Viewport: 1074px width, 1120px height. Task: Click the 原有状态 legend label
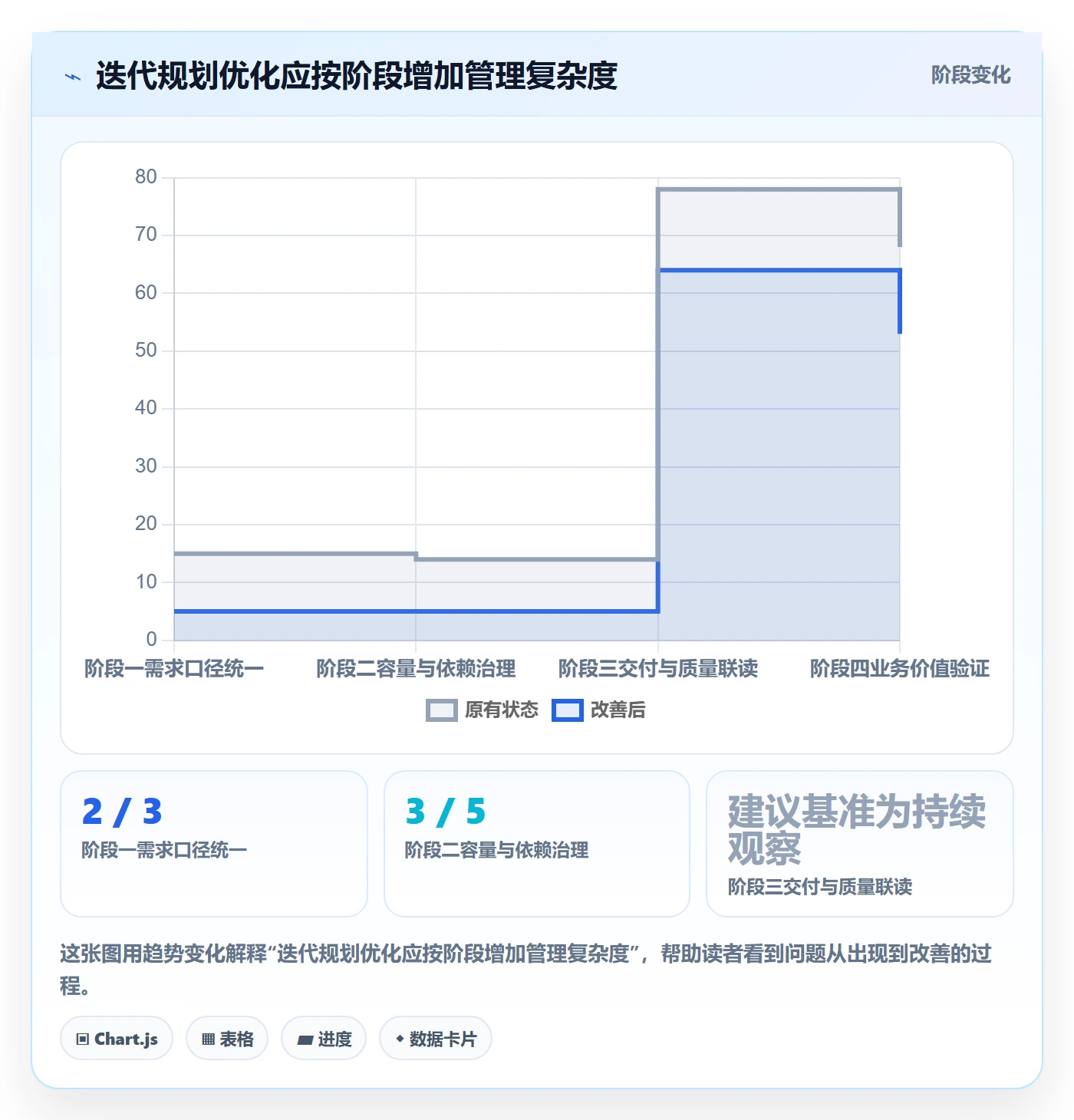pos(502,710)
